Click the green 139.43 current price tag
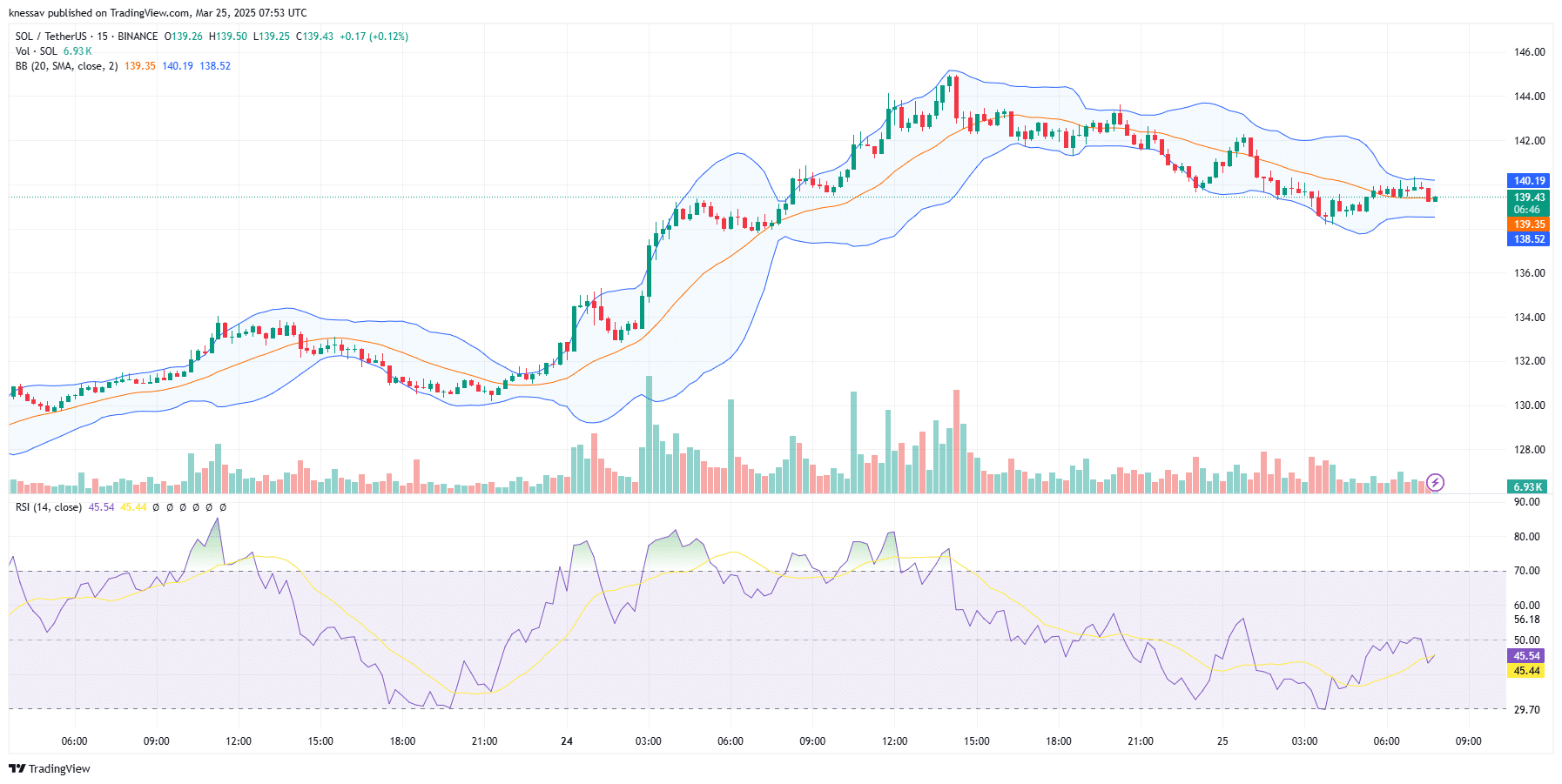 coord(1529,204)
